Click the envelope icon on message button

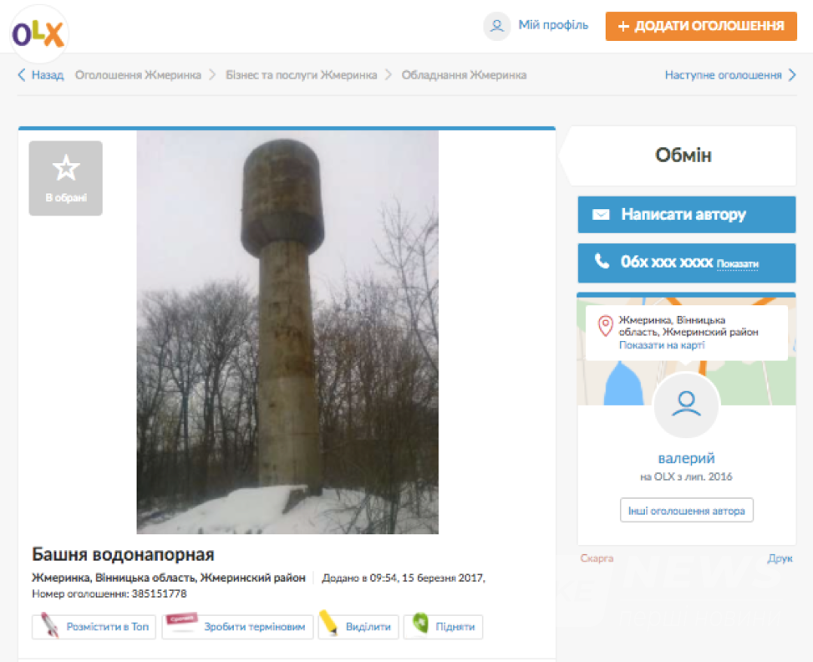pos(601,214)
